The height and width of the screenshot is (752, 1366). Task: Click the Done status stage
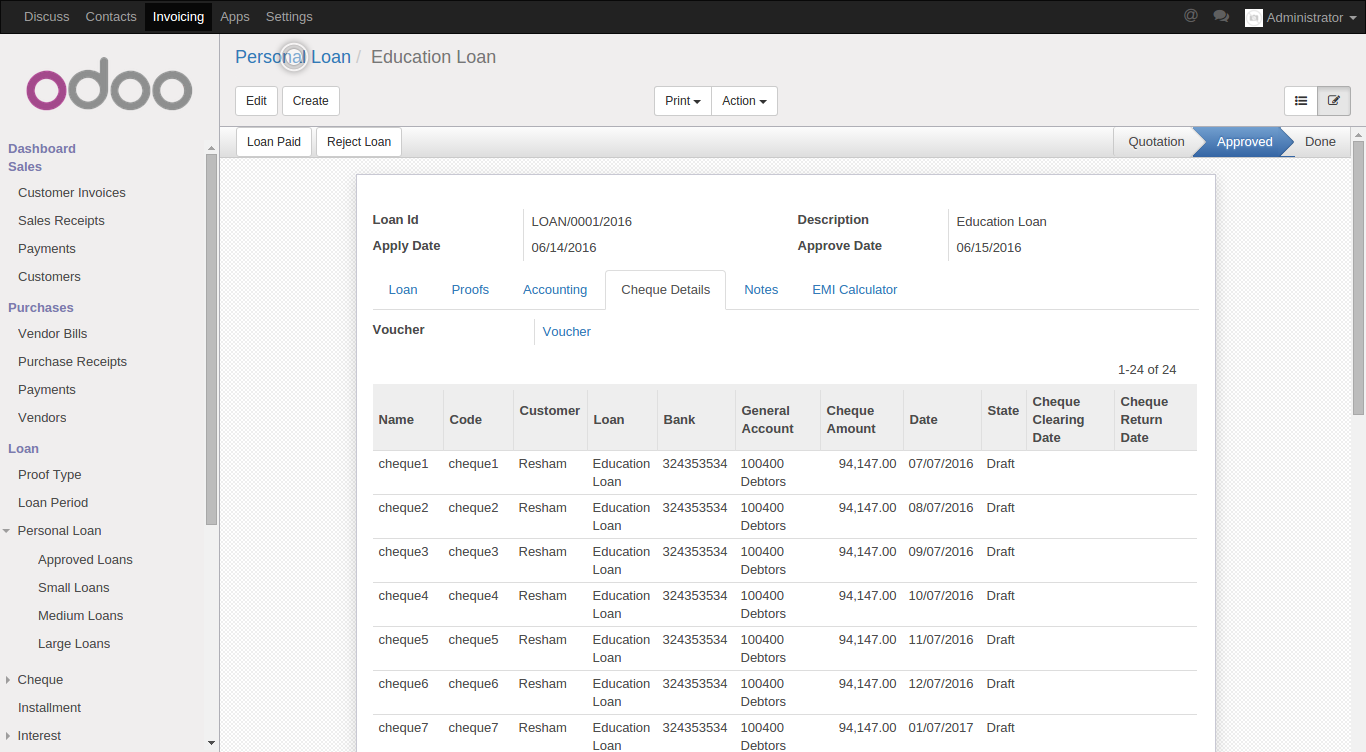click(1320, 142)
